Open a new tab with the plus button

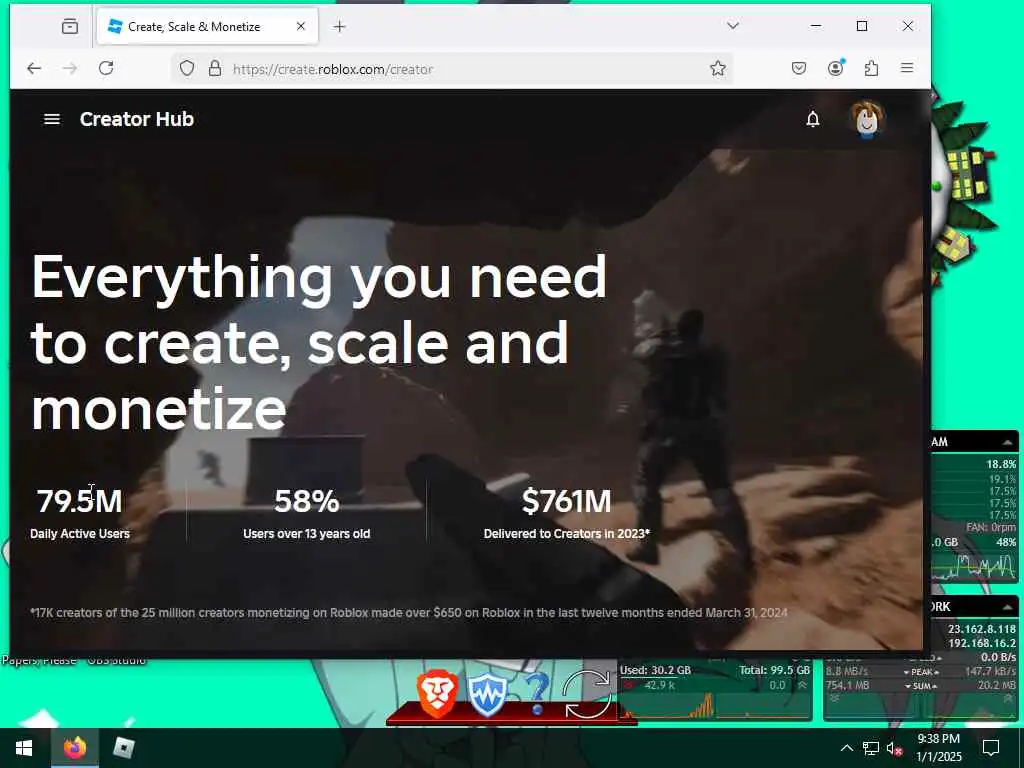tap(339, 26)
